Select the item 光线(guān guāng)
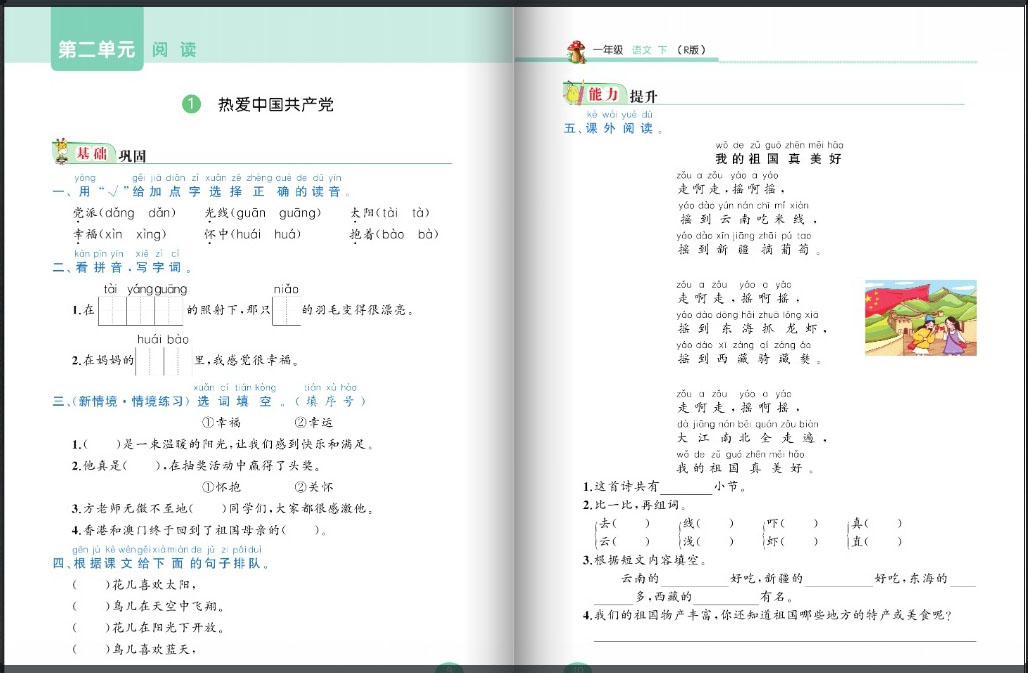Viewport: 1028px width, 673px height. coord(263,213)
